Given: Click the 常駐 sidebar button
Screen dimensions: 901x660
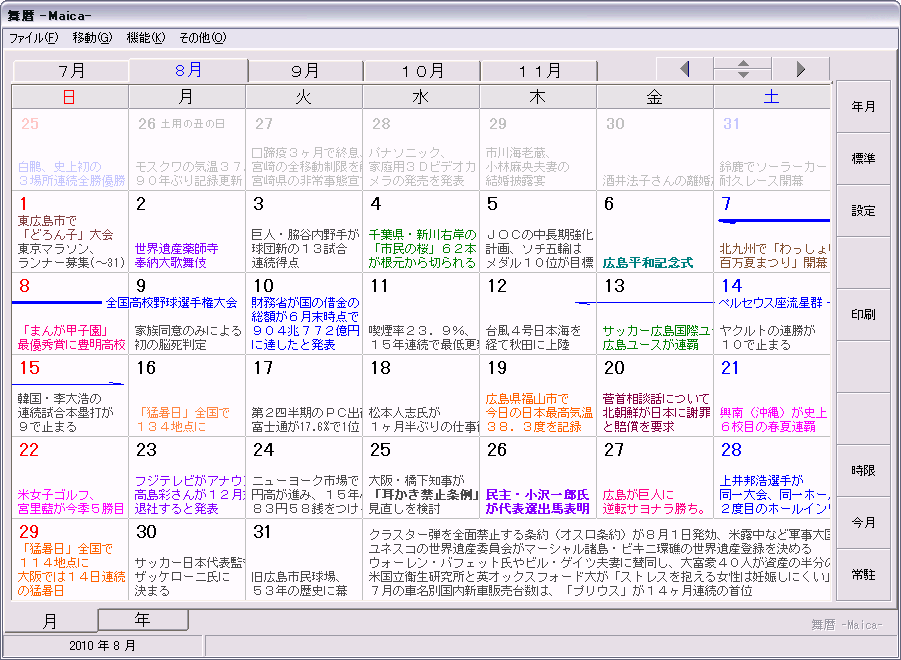Looking at the screenshot, I should 863,574.
